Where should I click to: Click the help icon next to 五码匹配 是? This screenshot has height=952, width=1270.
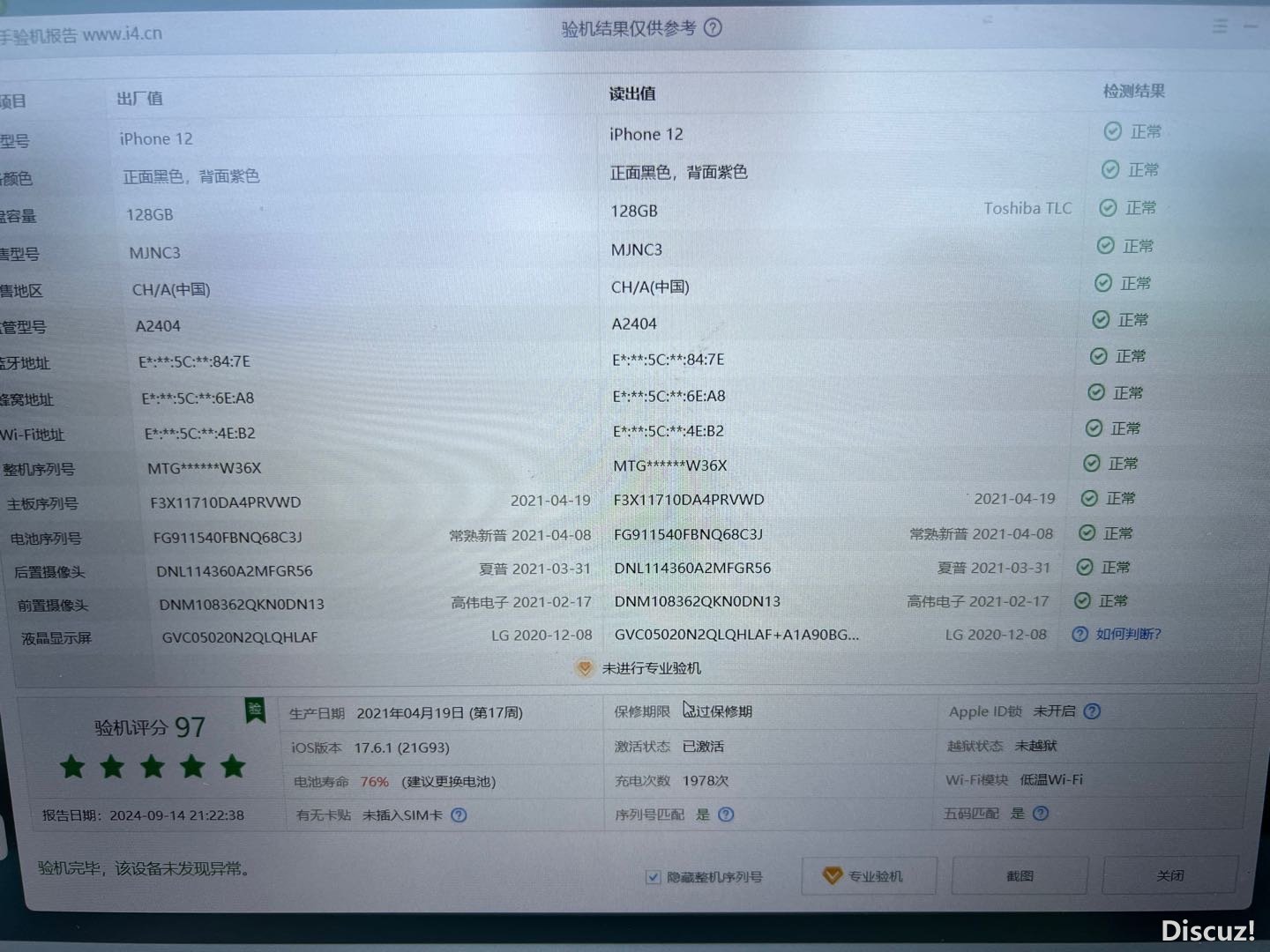pyautogui.click(x=1041, y=813)
